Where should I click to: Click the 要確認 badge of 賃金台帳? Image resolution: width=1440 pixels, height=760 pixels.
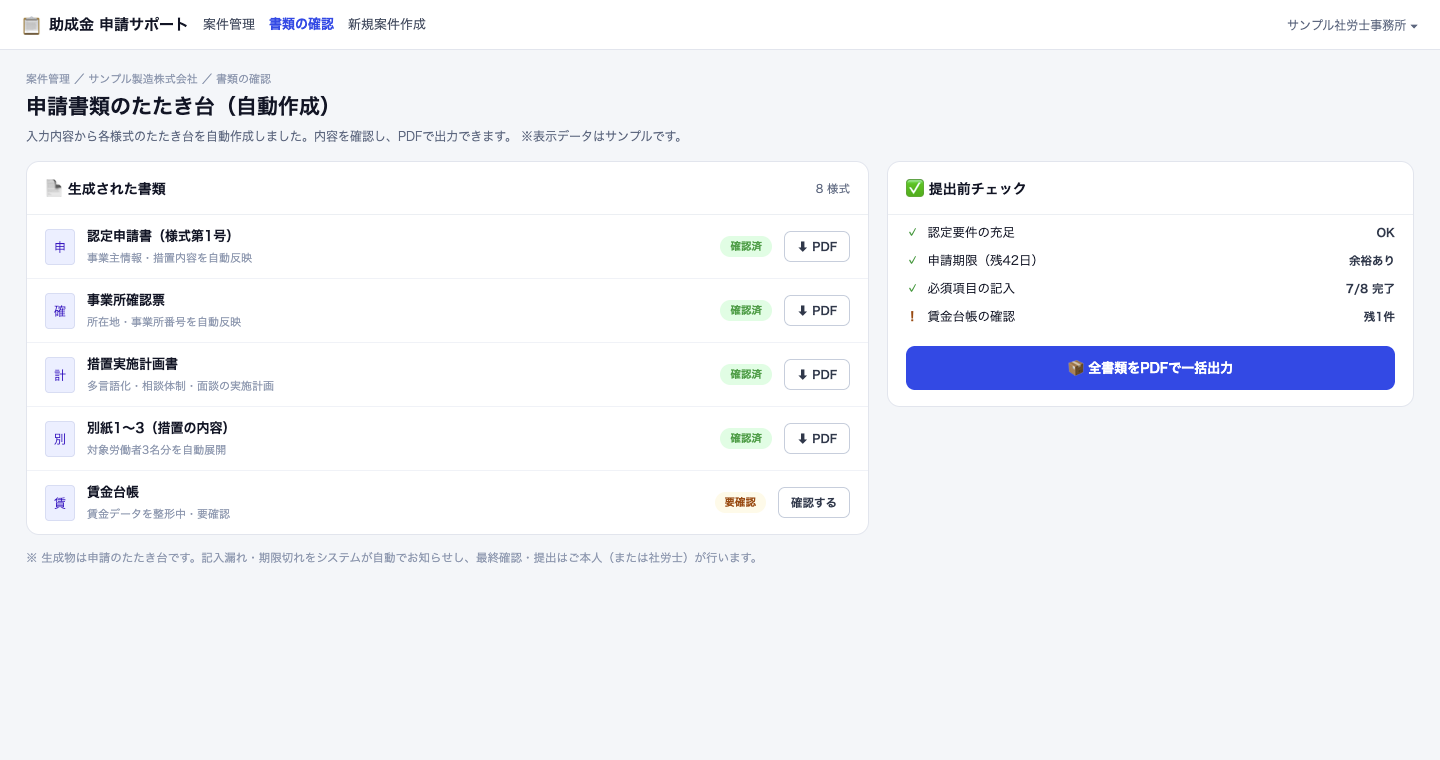pyautogui.click(x=740, y=503)
